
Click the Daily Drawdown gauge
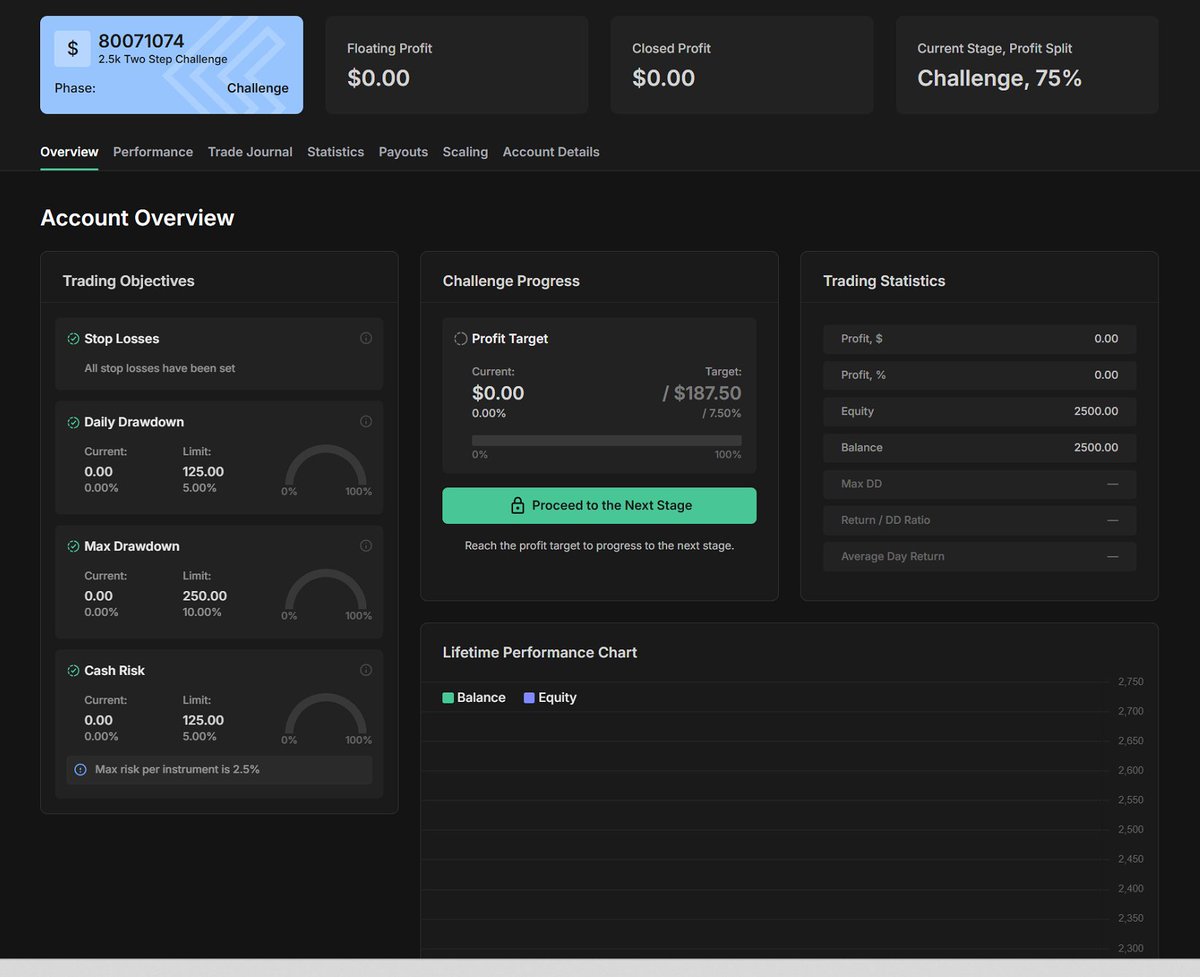point(326,467)
